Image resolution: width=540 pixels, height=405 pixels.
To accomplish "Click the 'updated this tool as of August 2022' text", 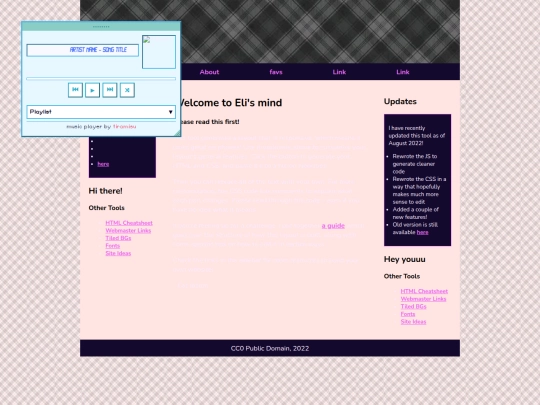I will pos(417,139).
